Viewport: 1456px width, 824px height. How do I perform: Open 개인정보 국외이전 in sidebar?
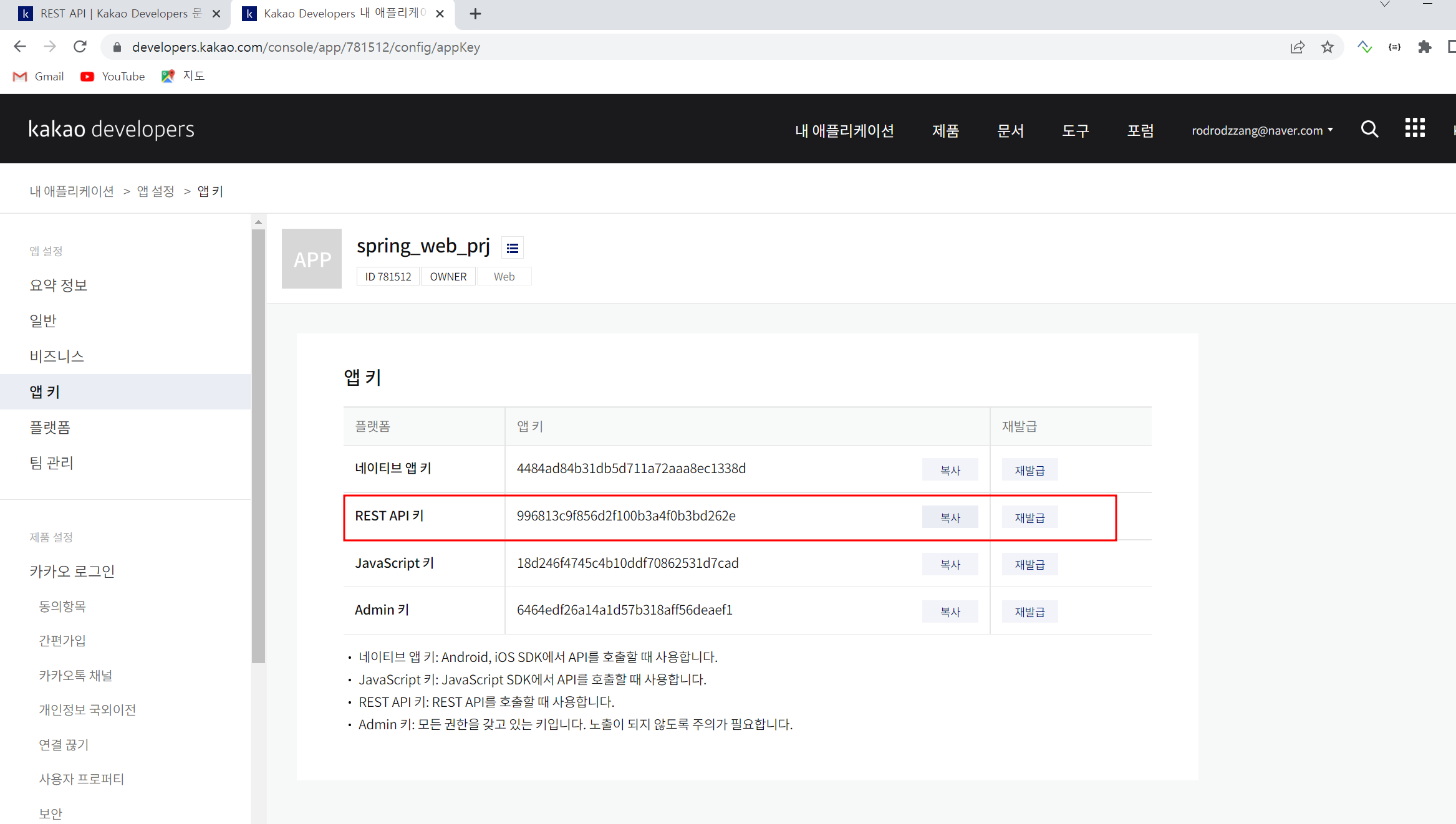(87, 710)
